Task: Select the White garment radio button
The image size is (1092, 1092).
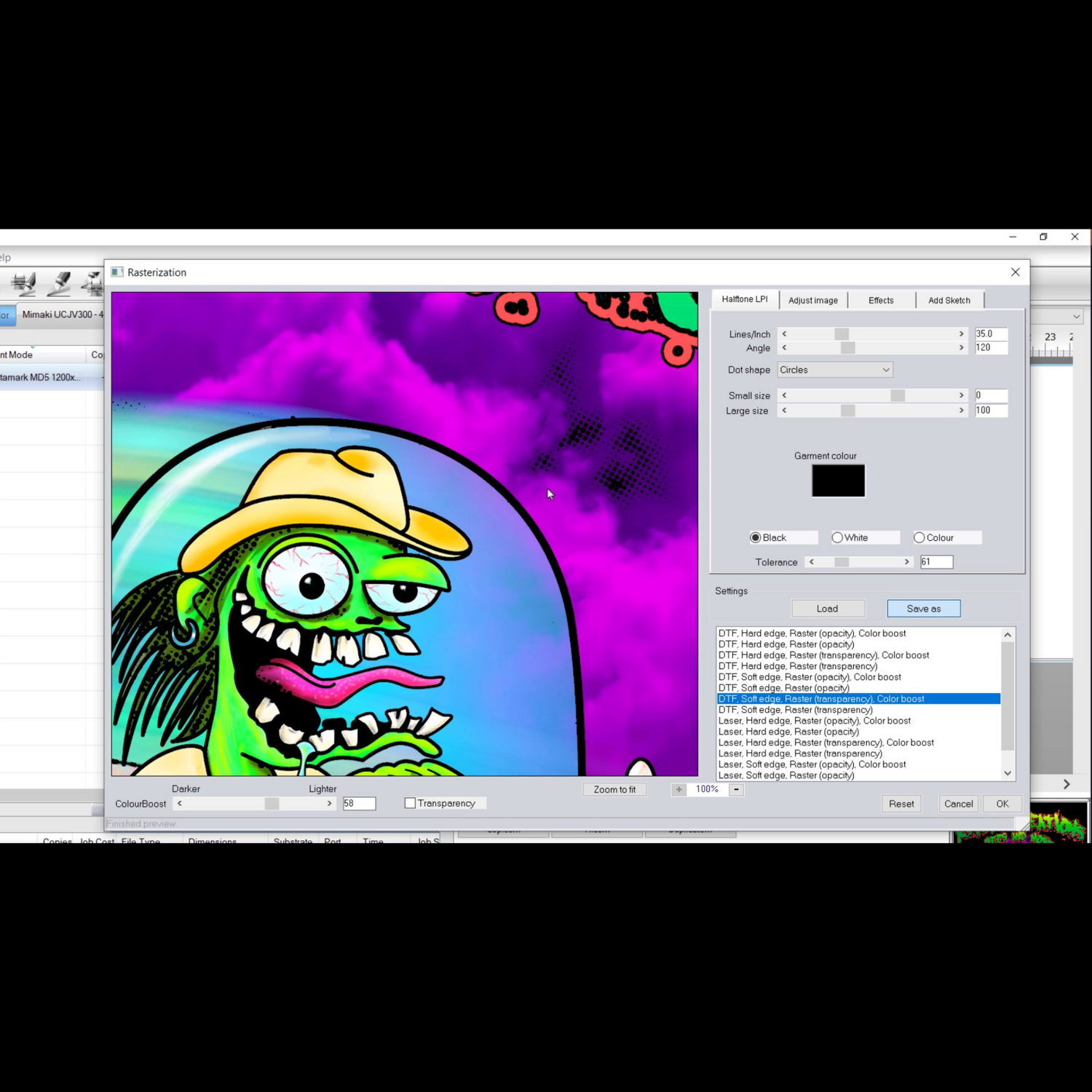Action: click(x=837, y=538)
